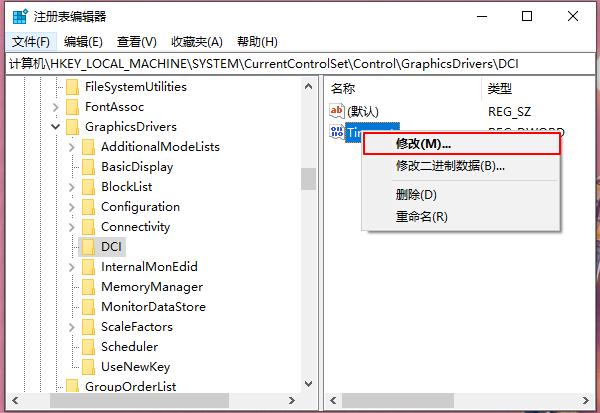Click the Scheduler folder icon
600x413 pixels.
click(88, 347)
